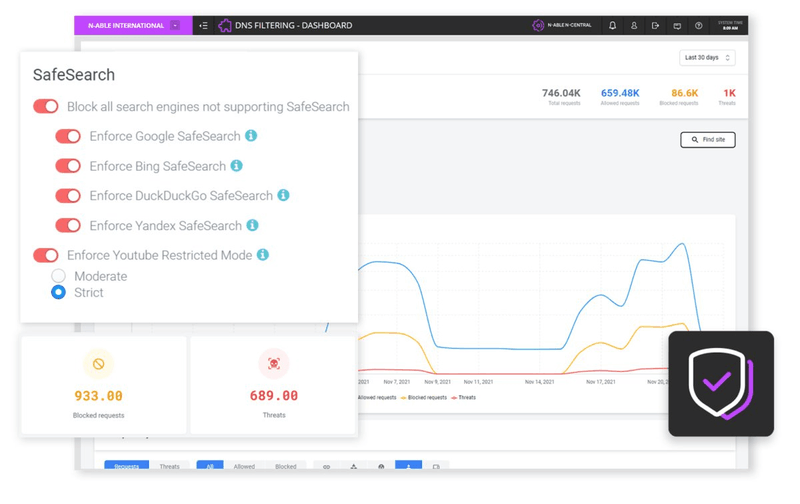
Task: Click the threats skull icon
Action: coord(274,364)
